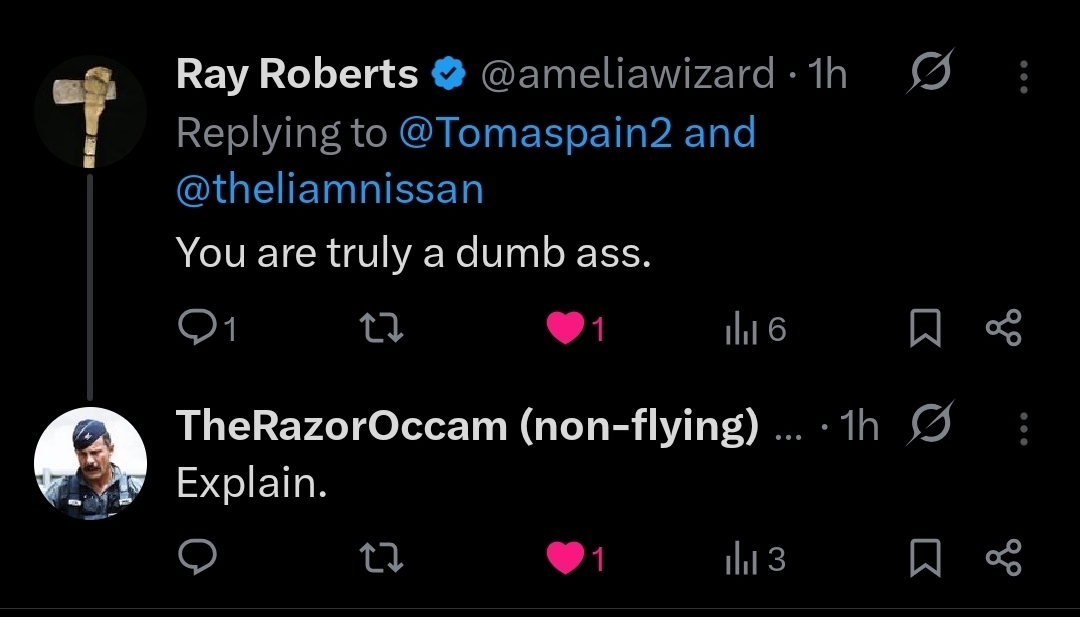Unlike TheRazorOccam's "Explain." tweet
This screenshot has width=1080, height=617.
point(567,559)
